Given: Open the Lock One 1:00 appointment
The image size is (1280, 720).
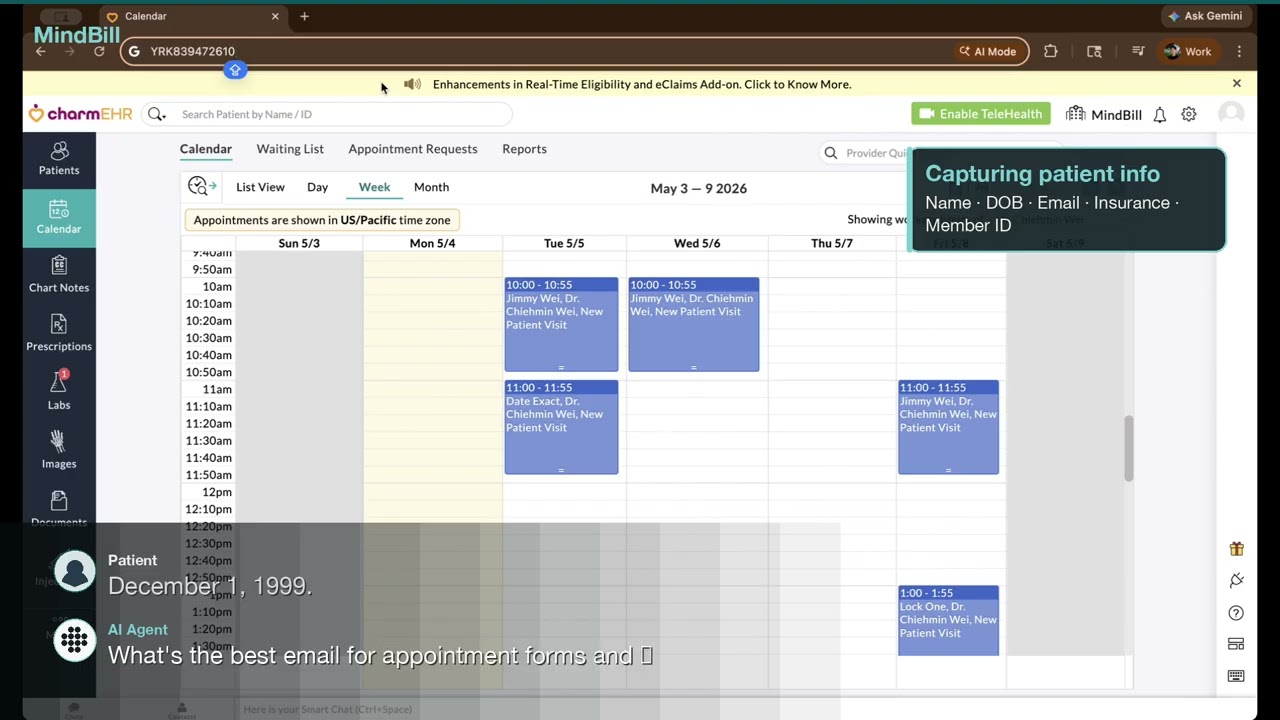Looking at the screenshot, I should click(948, 621).
